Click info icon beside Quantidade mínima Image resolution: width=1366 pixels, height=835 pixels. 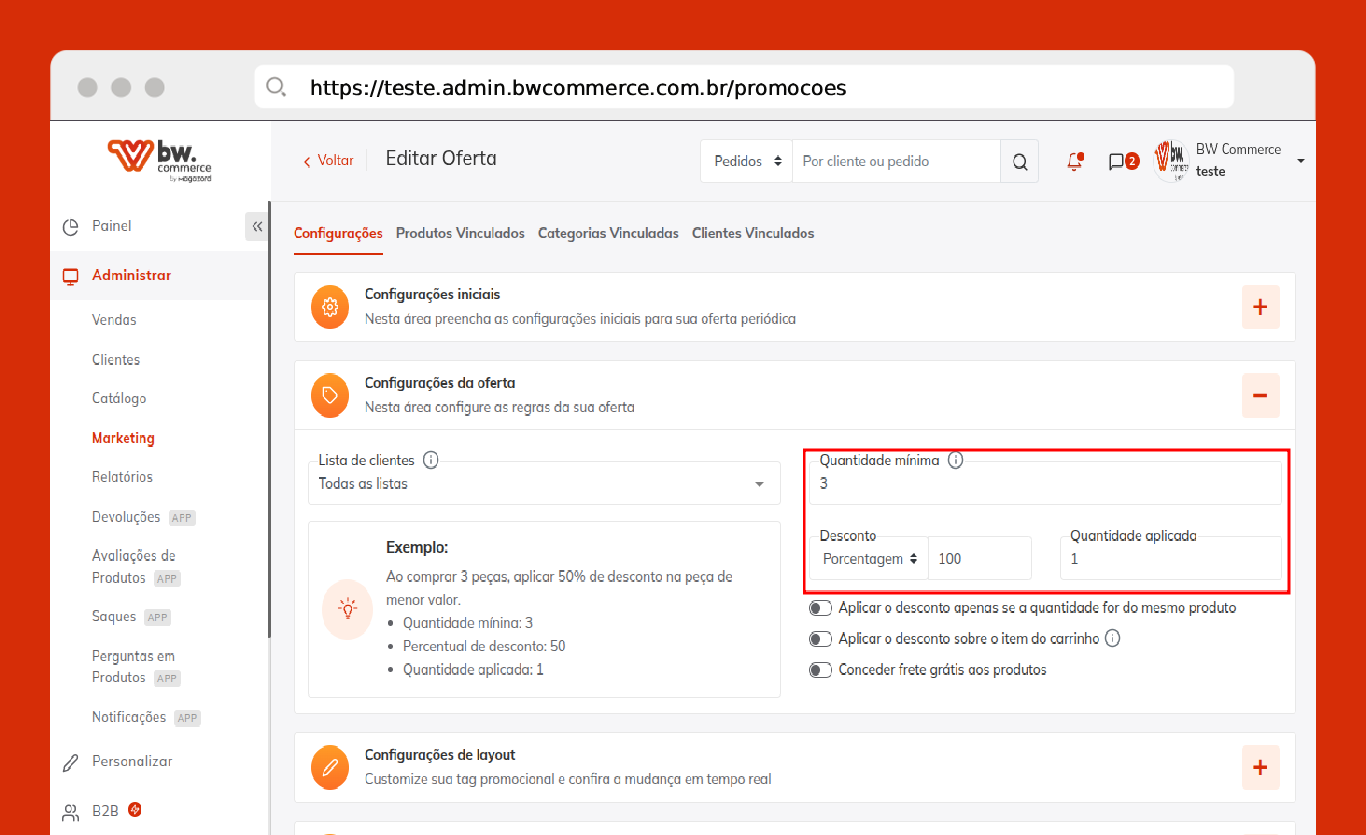[x=955, y=461]
